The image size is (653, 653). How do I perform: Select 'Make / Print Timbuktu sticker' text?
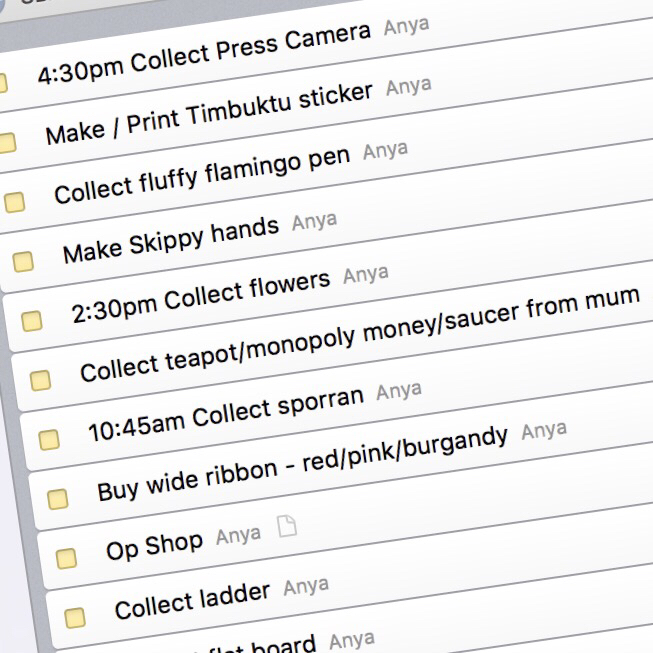coord(209,114)
